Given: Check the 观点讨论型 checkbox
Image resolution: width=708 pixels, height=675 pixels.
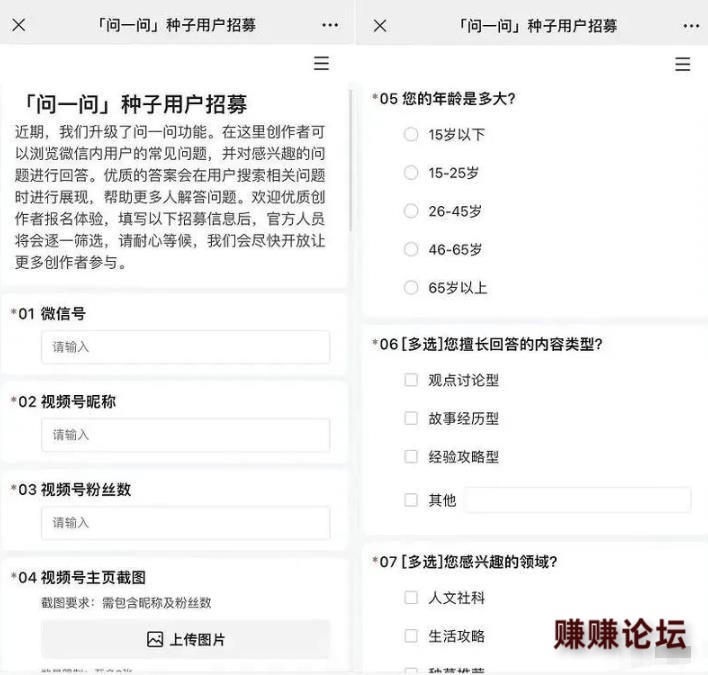Looking at the screenshot, I should (x=411, y=380).
